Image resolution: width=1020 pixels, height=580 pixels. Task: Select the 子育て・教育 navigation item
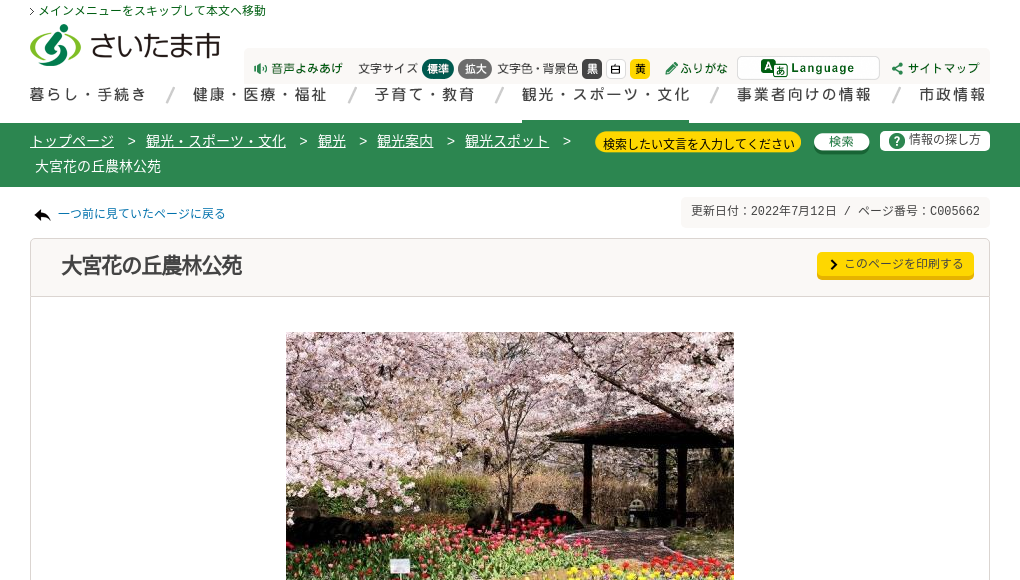pos(424,95)
